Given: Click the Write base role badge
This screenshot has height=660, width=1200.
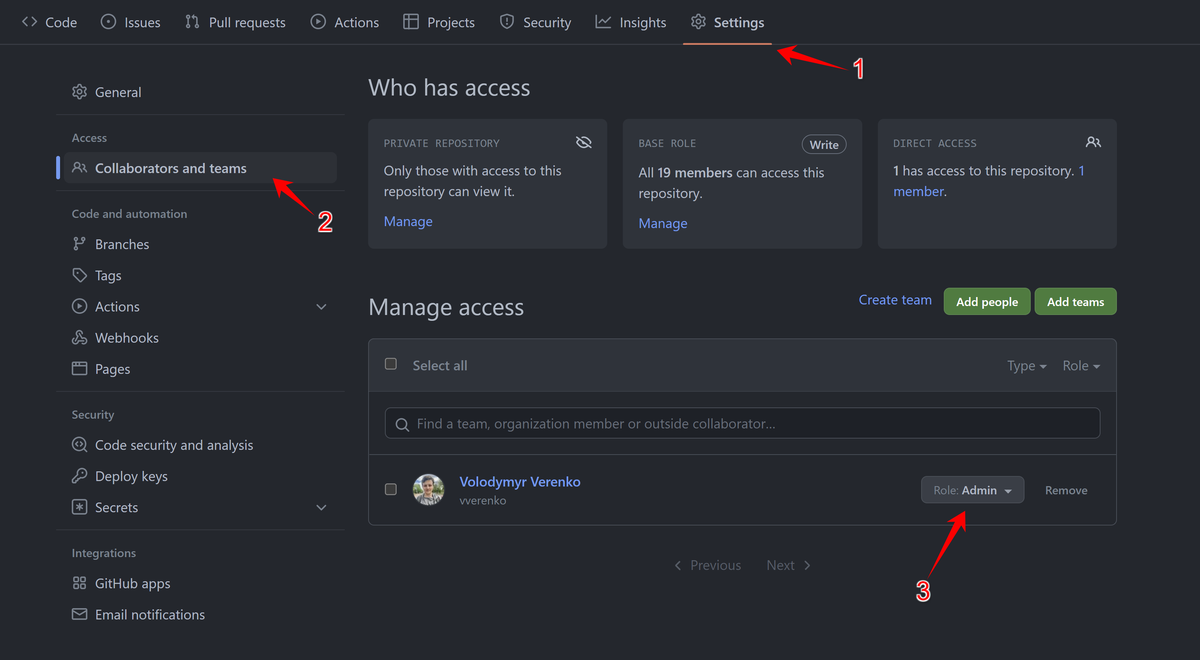Looking at the screenshot, I should [x=824, y=145].
